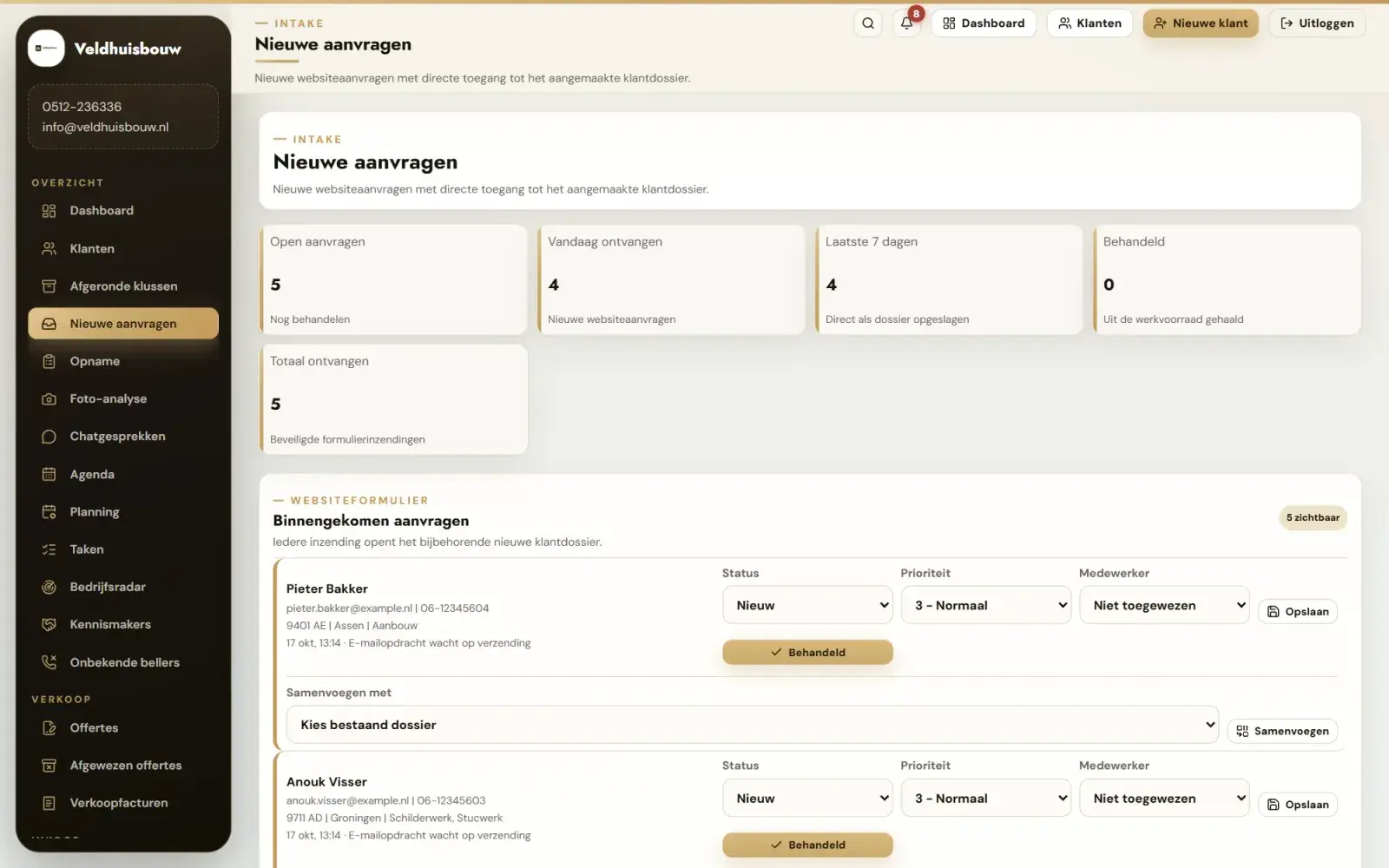Click the save disk icon in Anouk Visser's Opslaan
The width and height of the screenshot is (1389, 868).
coord(1273,805)
